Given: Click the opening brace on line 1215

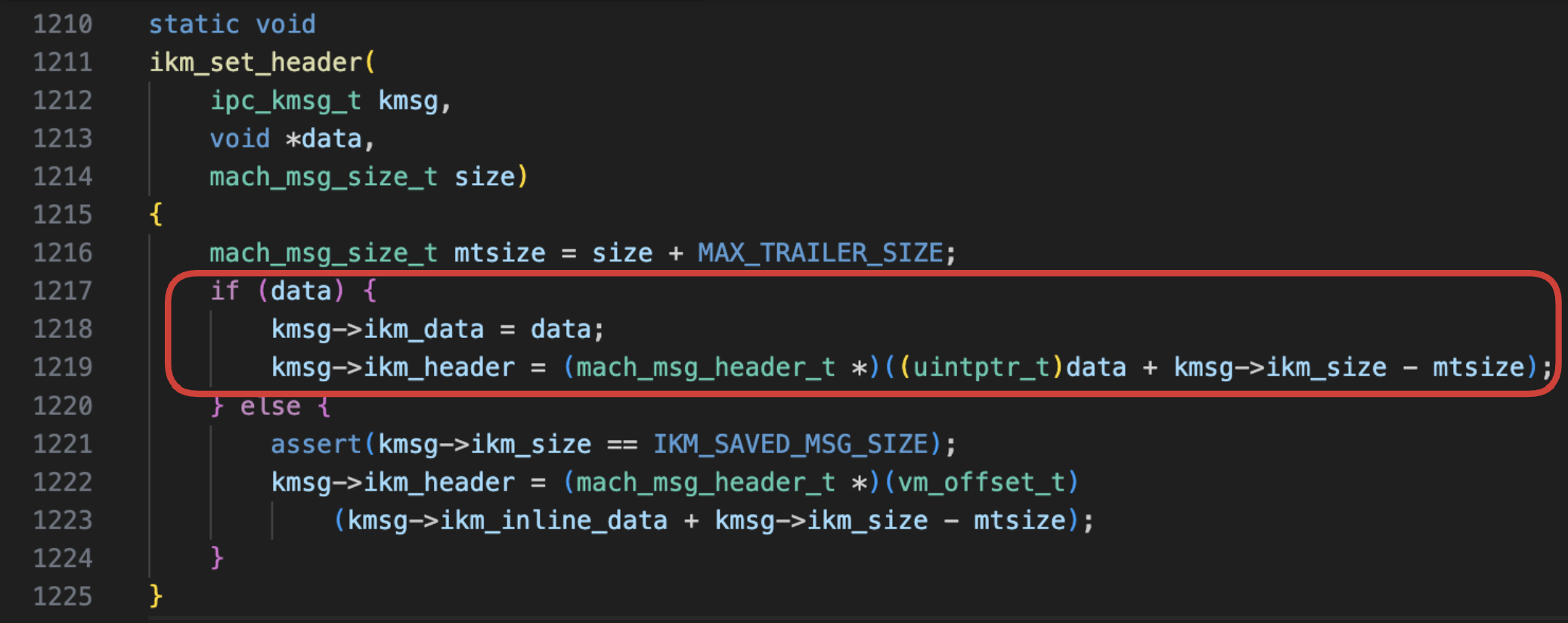Looking at the screenshot, I should (x=156, y=215).
